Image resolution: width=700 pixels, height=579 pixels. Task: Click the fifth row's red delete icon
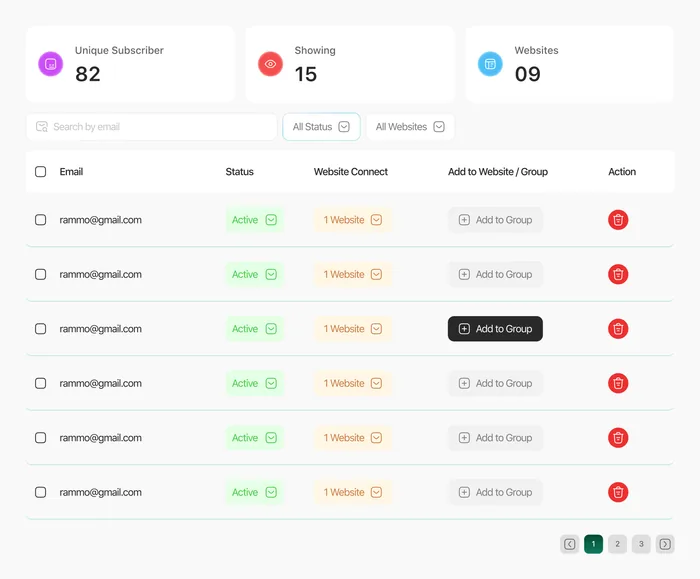tap(618, 437)
